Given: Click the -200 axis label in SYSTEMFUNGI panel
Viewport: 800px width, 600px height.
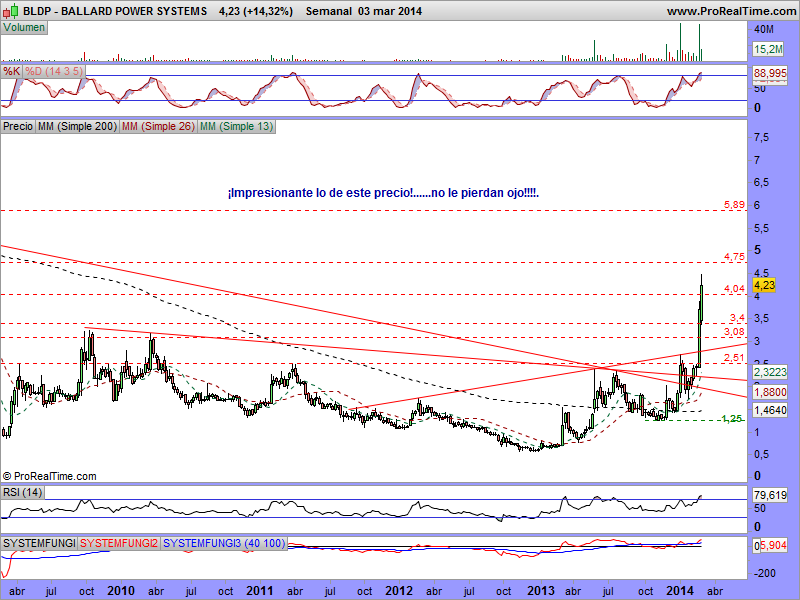Looking at the screenshot, I should [x=765, y=573].
